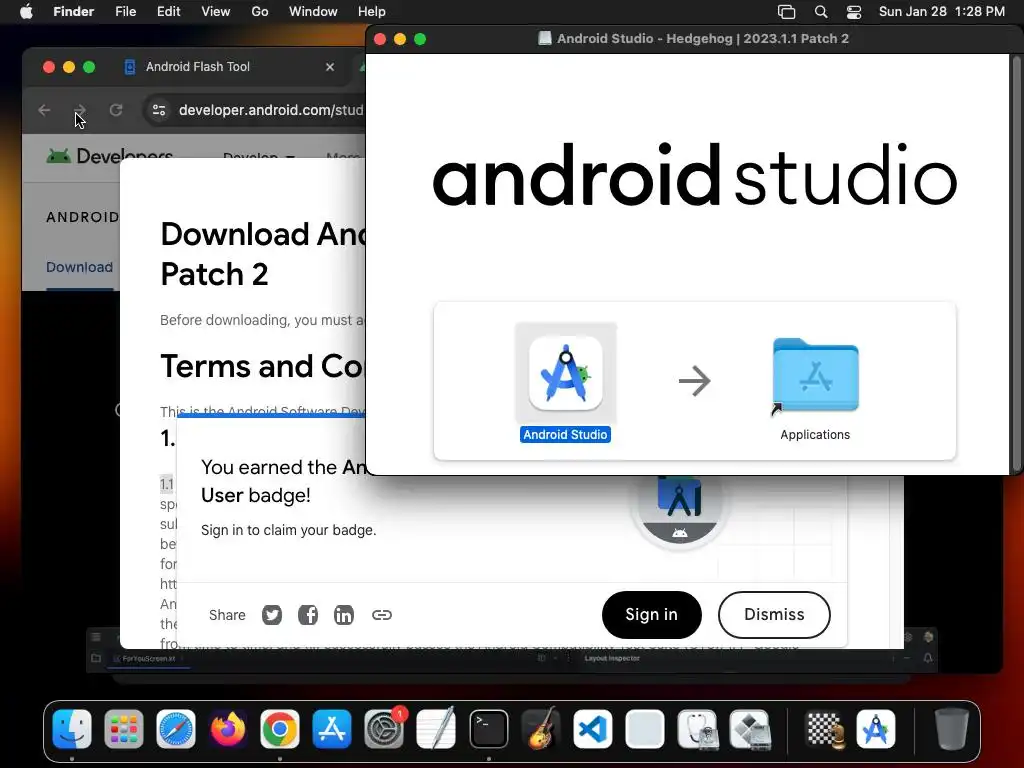
Task: Open Control Center in menu bar
Action: 854,12
